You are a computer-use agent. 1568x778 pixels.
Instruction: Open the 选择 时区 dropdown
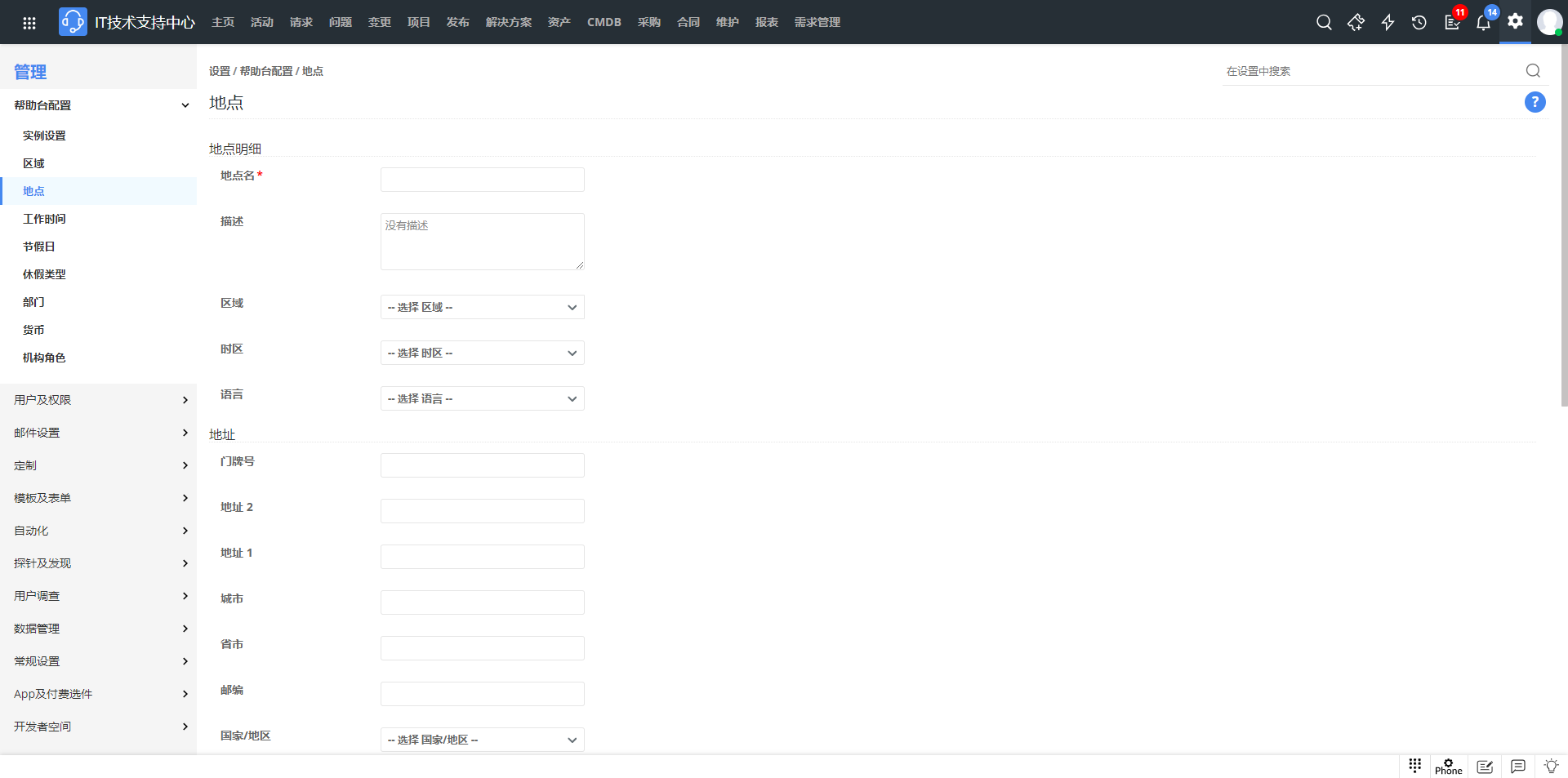click(x=482, y=353)
